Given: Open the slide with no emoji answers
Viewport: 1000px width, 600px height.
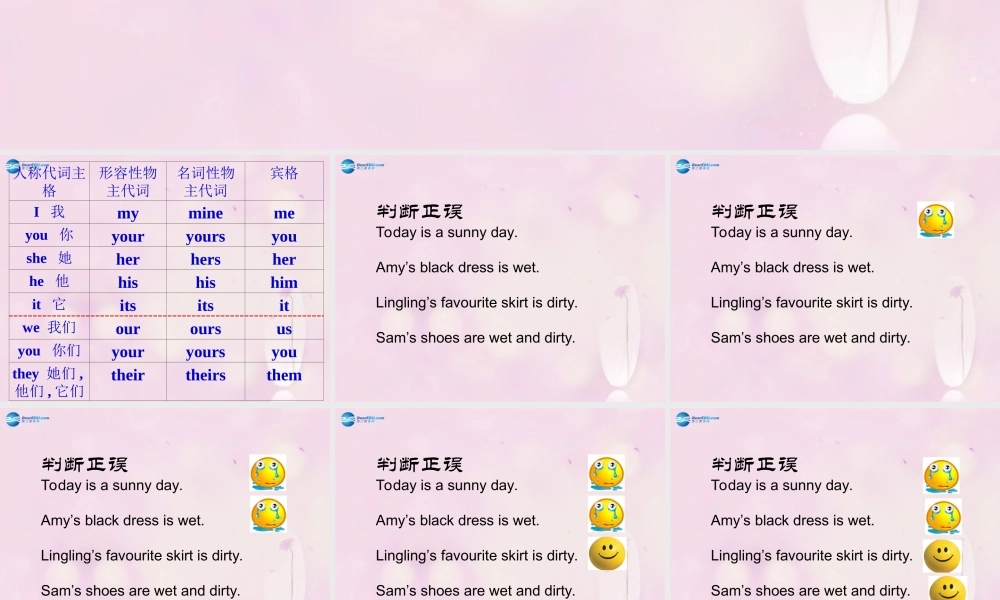Looking at the screenshot, I should tap(499, 279).
